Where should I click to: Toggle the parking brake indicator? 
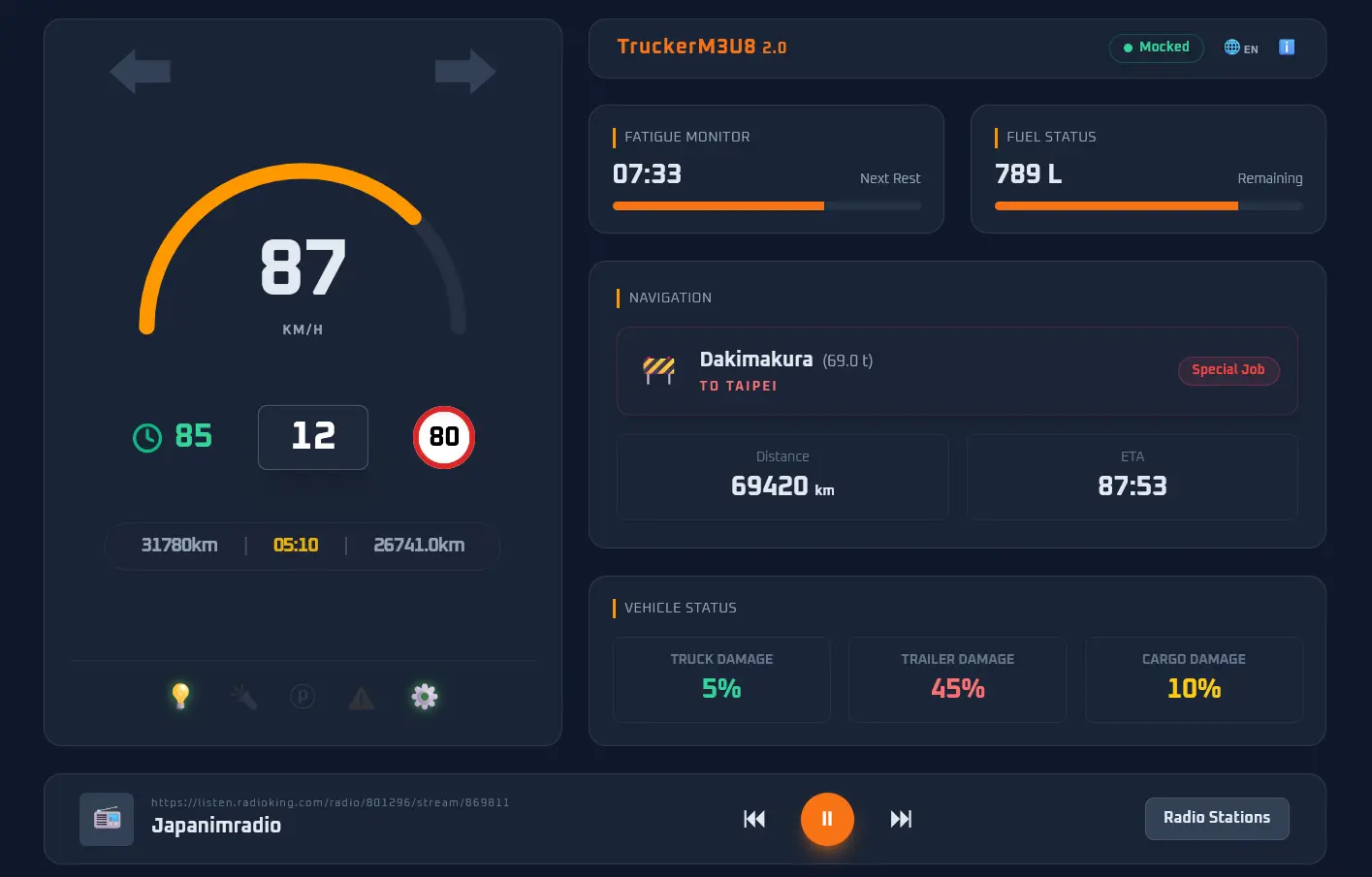[303, 697]
